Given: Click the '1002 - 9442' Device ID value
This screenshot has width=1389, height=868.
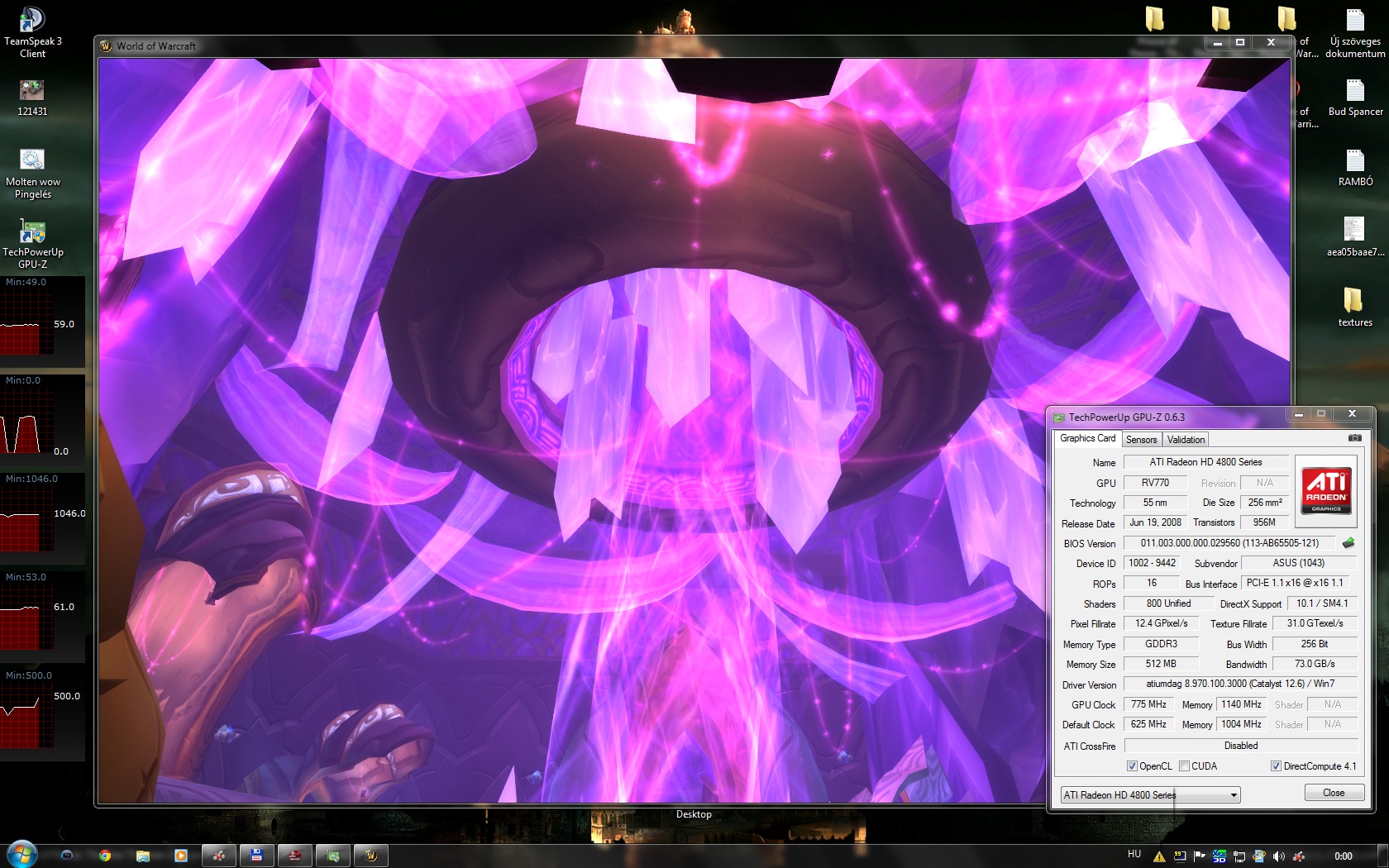Looking at the screenshot, I should [x=1152, y=563].
